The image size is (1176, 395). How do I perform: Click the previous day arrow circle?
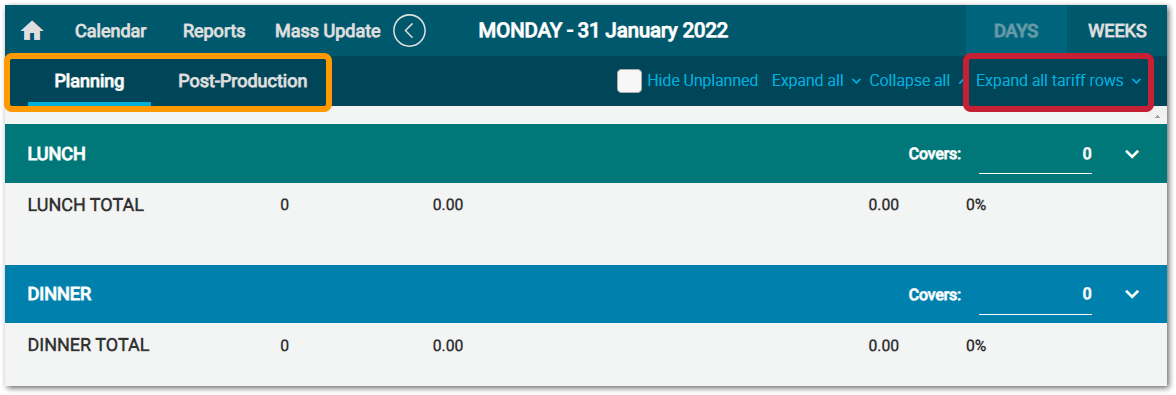coord(410,31)
